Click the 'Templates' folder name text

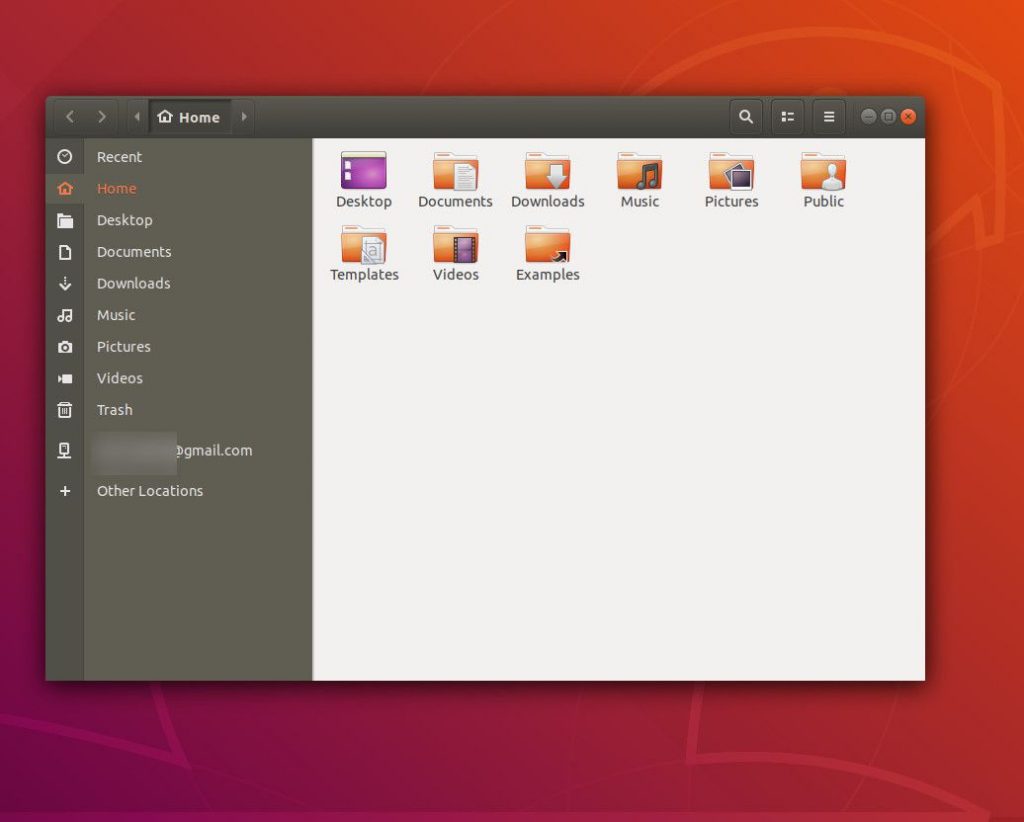click(364, 275)
